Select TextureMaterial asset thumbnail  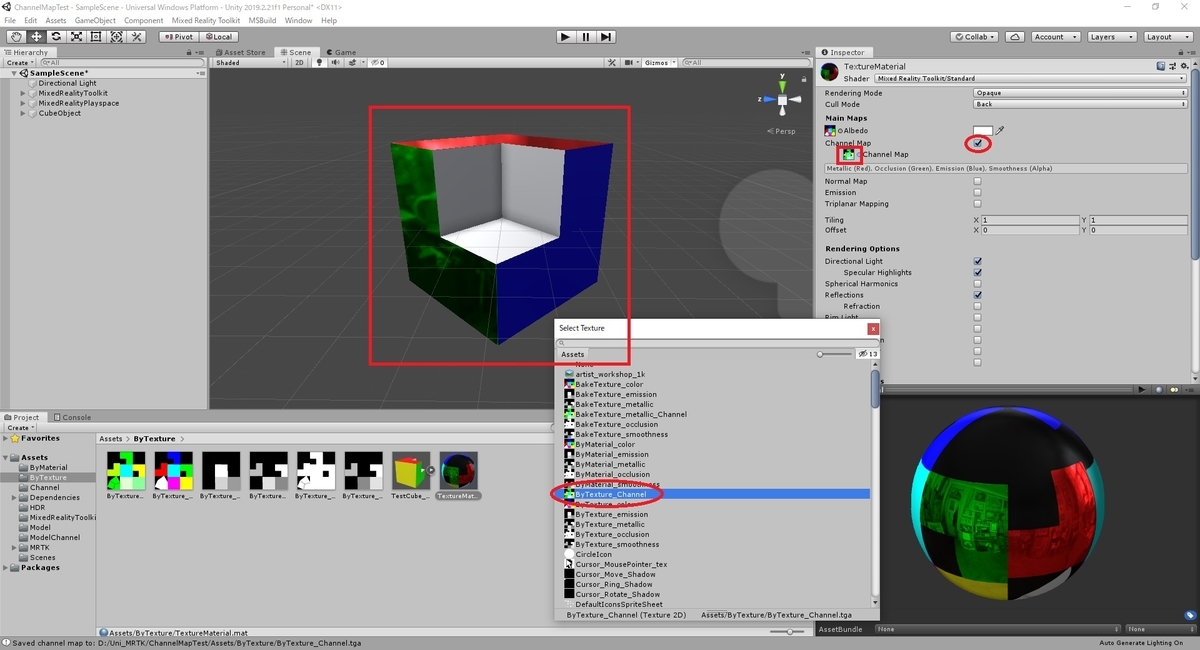coord(458,470)
